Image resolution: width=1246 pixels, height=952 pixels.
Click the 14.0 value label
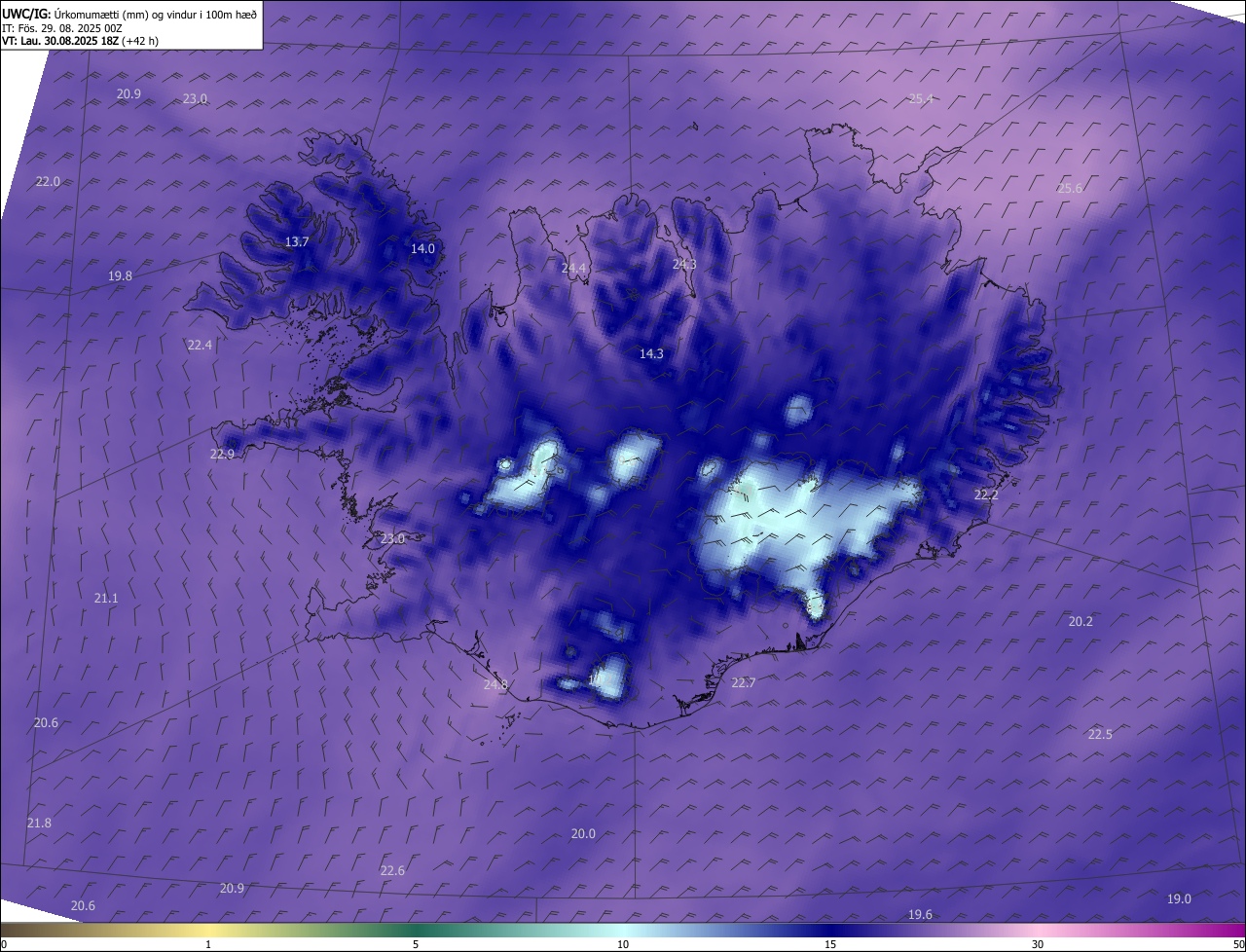click(x=422, y=249)
